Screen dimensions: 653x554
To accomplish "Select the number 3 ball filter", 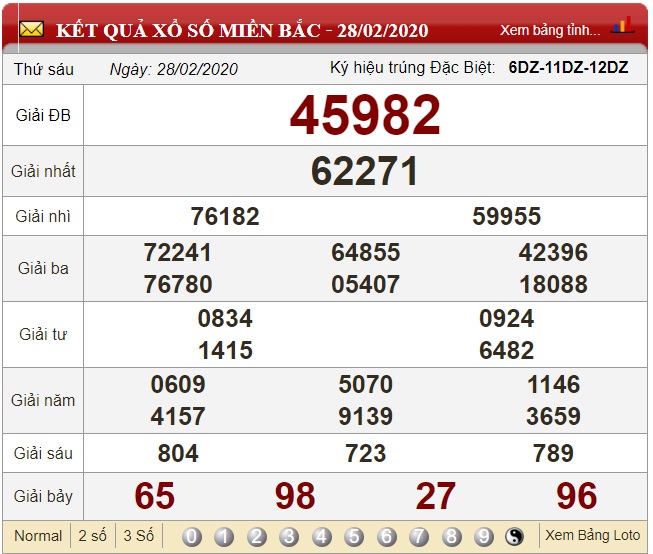I will 289,537.
